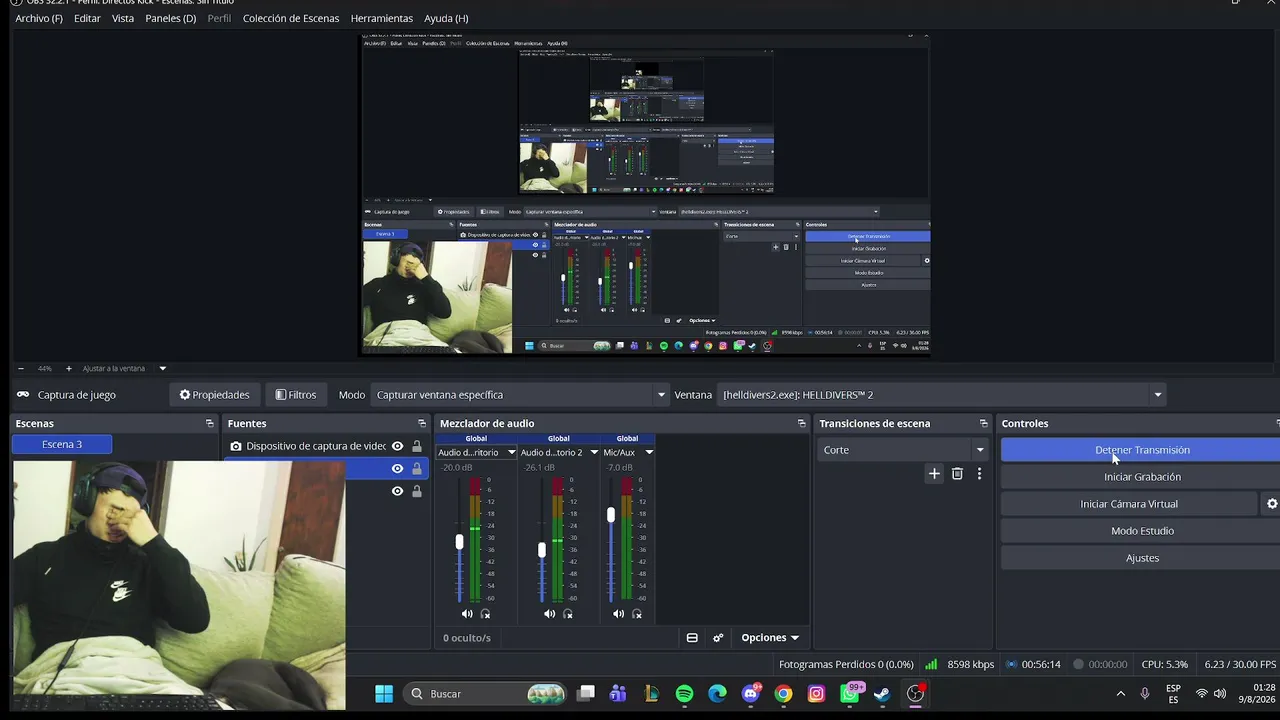Add a new scene transition

pyautogui.click(x=934, y=474)
